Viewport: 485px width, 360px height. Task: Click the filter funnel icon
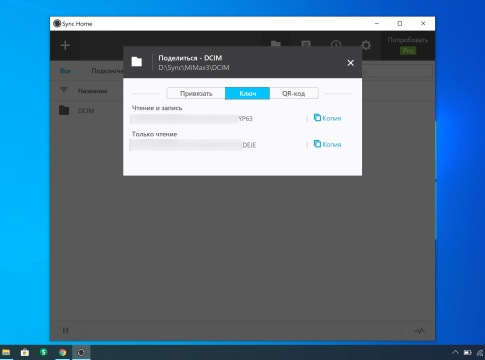point(64,90)
